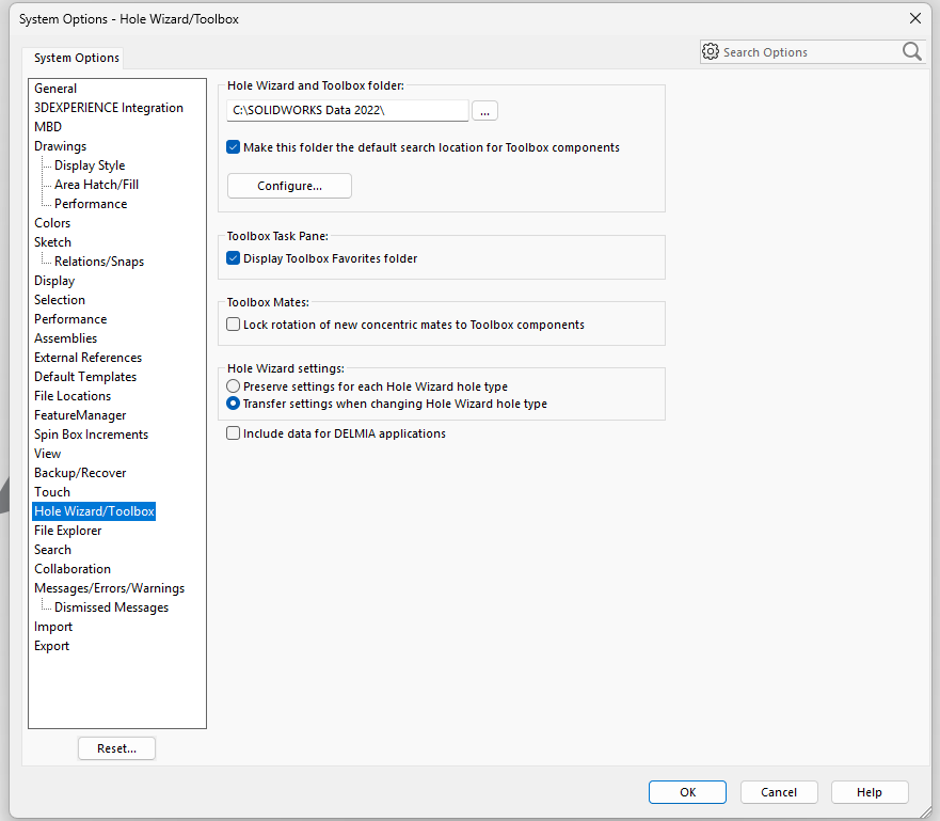
Task: Click the browse ellipsis button for Toolbox folder
Action: point(485,111)
